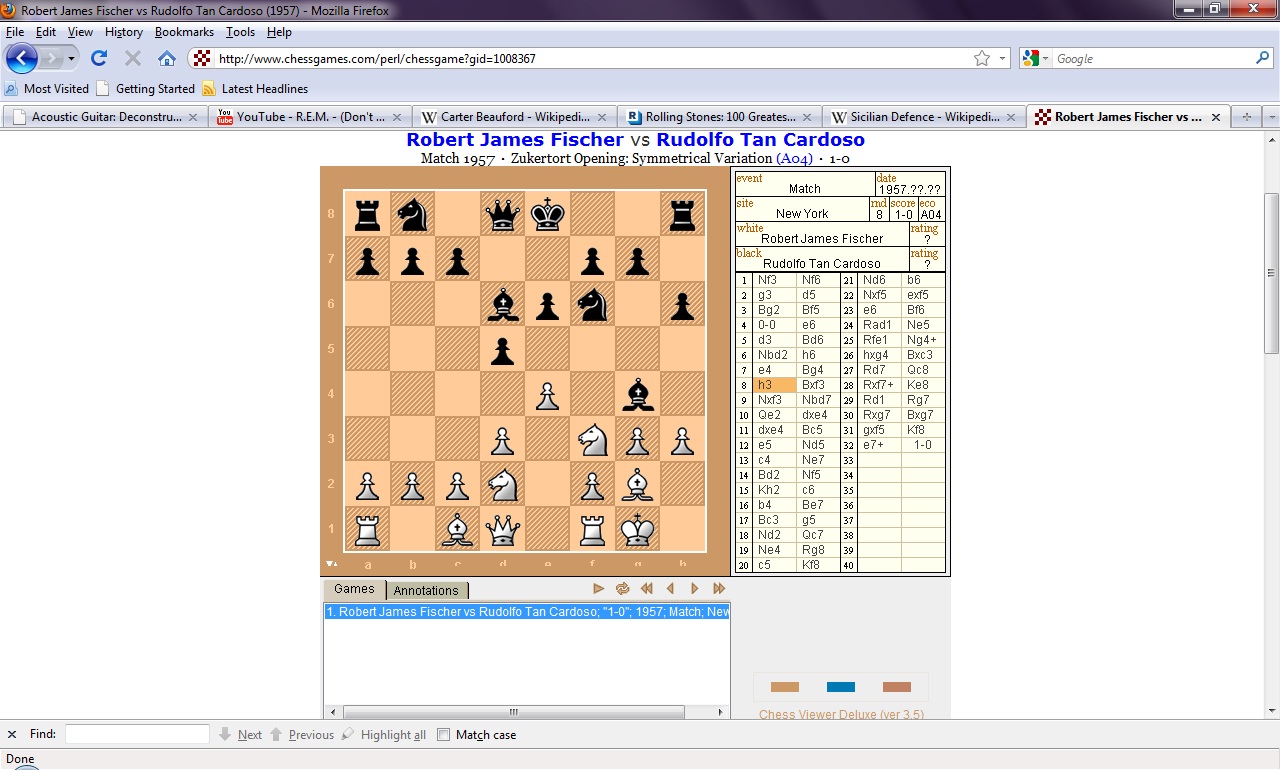Viewport: 1280px width, 770px height.
Task: Click the search magnifier icon
Action: 1262,59
